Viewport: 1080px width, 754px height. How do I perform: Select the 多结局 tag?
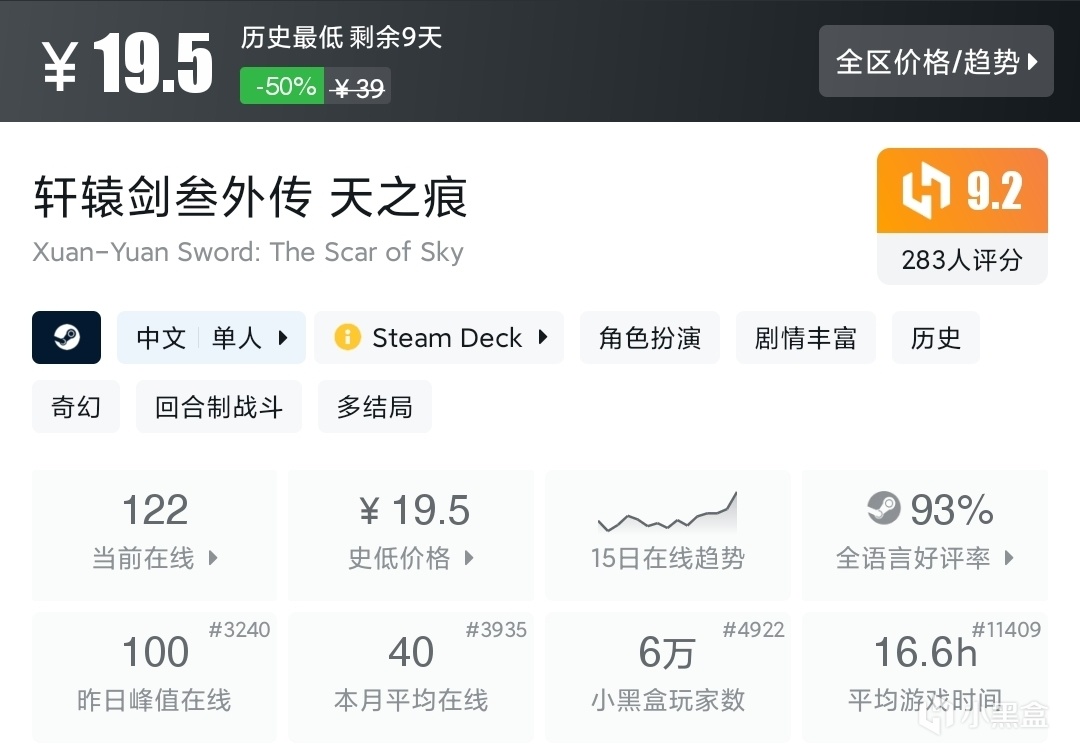coord(374,407)
